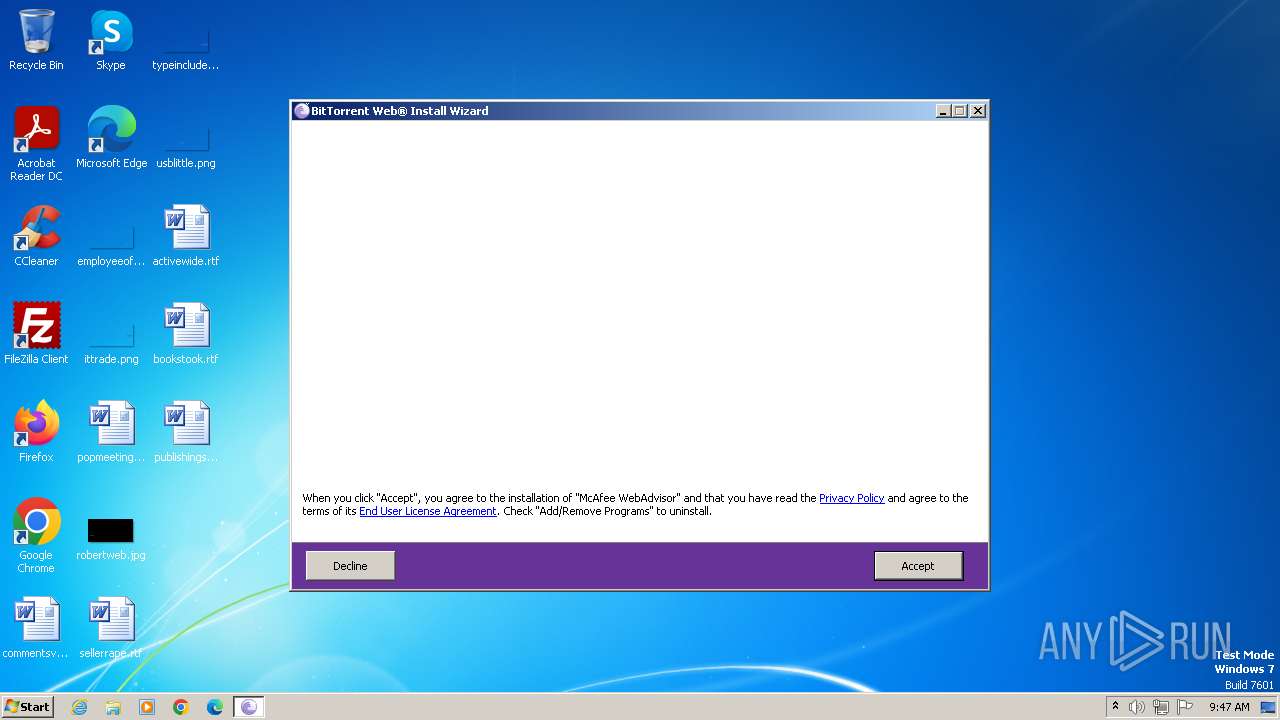Launch Edge from the taskbar

[215, 707]
